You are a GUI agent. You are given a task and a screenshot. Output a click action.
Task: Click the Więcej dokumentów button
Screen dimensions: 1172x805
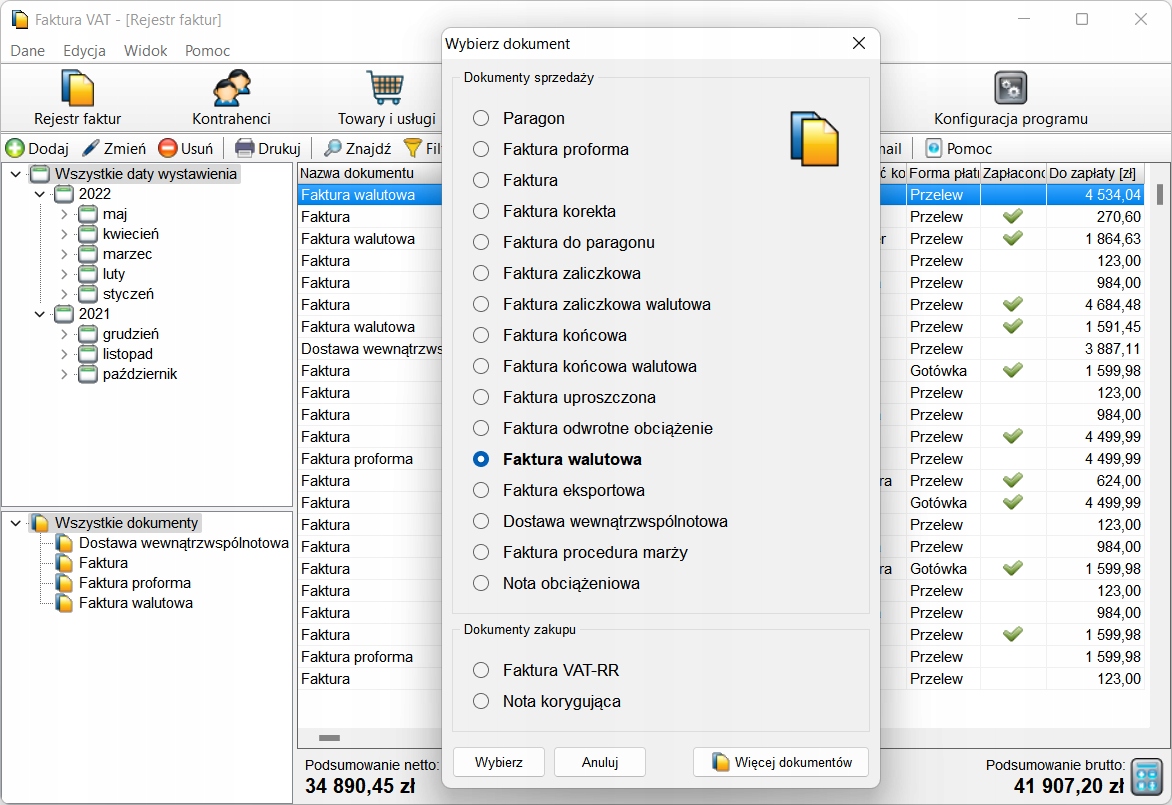pos(780,762)
